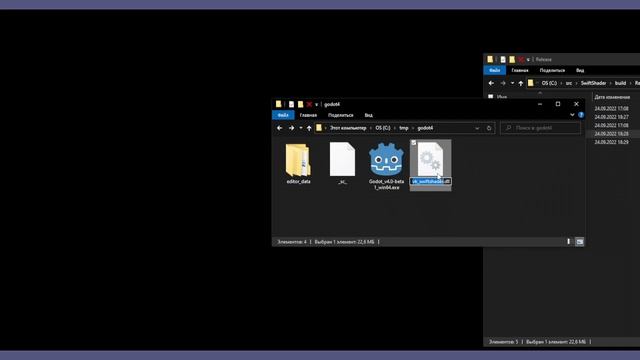Click Release quick access New folder icon
This screenshot has width=640, height=360.
point(512,60)
